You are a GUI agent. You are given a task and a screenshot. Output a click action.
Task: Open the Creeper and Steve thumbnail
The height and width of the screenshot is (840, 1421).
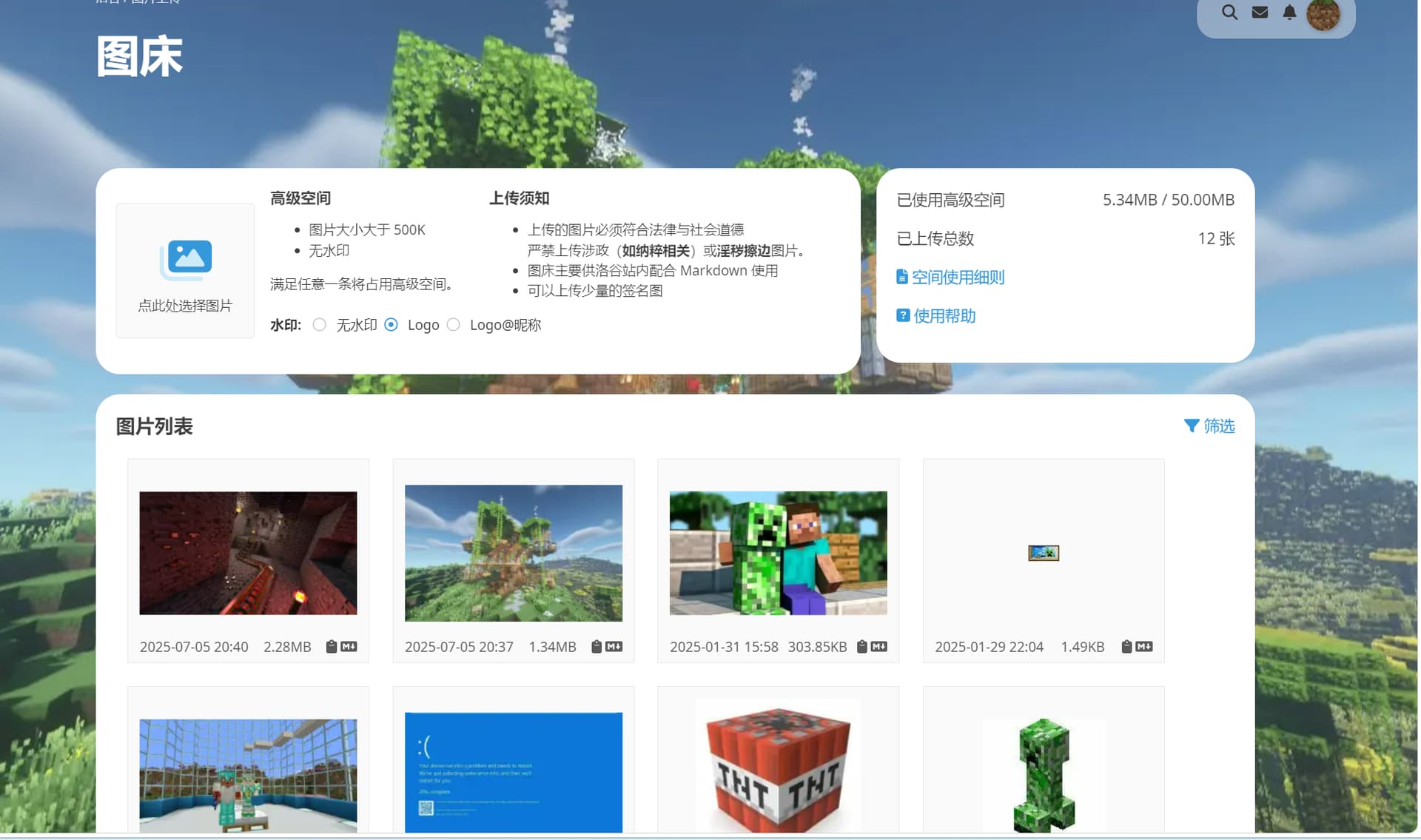[778, 553]
